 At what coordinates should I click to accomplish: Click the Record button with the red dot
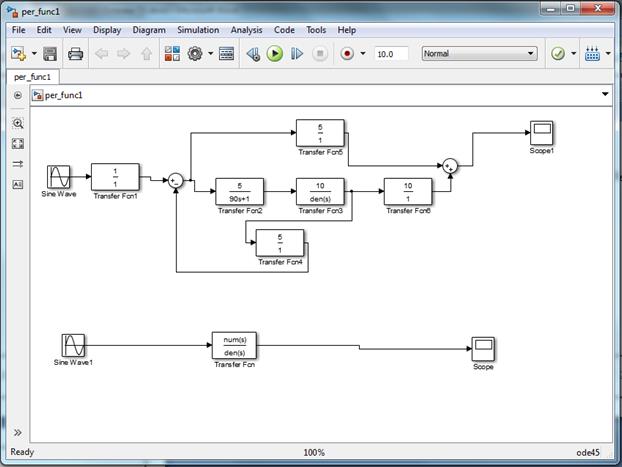[x=347, y=54]
